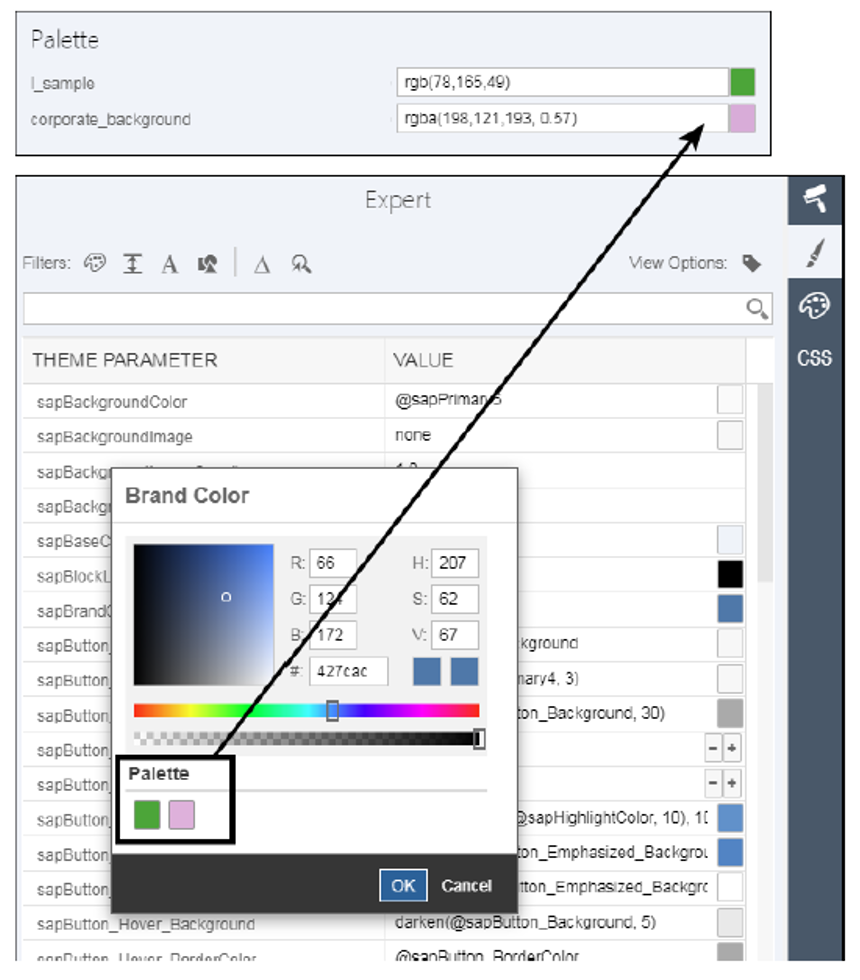Click OK in the Brand Color dialog

[403, 885]
